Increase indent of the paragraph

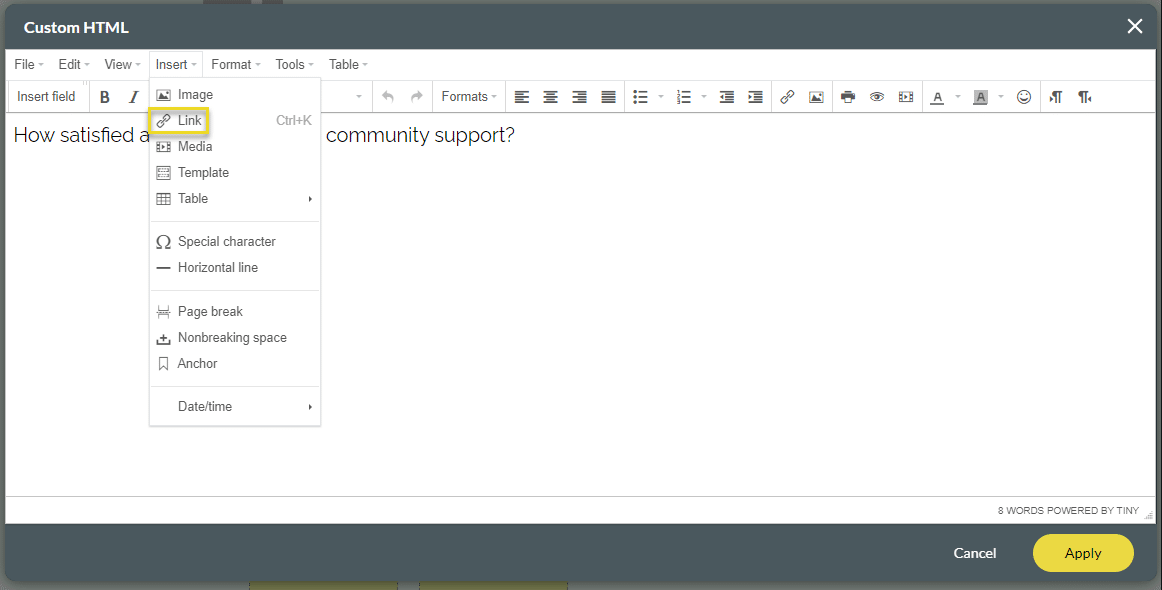(x=756, y=97)
